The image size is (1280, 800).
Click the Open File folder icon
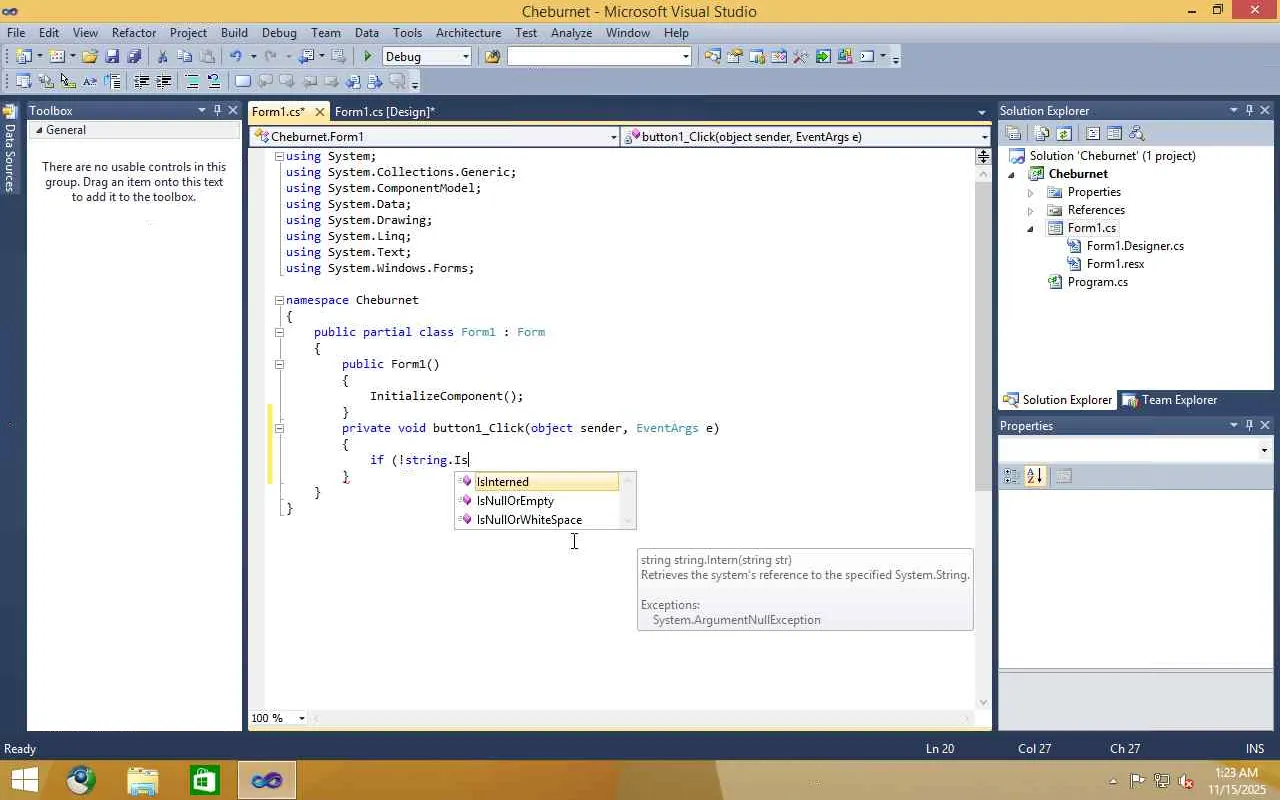tap(90, 57)
